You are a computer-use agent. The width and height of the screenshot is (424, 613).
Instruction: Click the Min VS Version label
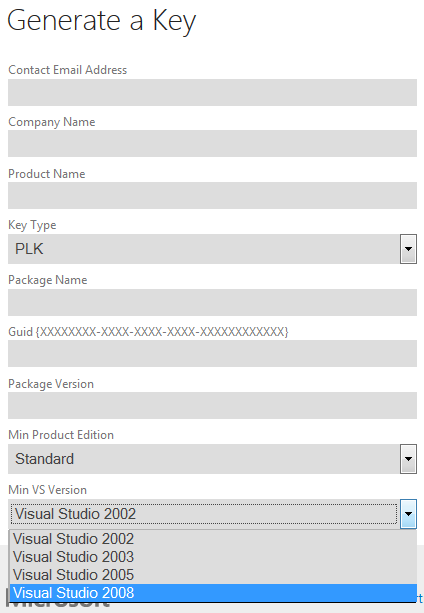coord(47,490)
